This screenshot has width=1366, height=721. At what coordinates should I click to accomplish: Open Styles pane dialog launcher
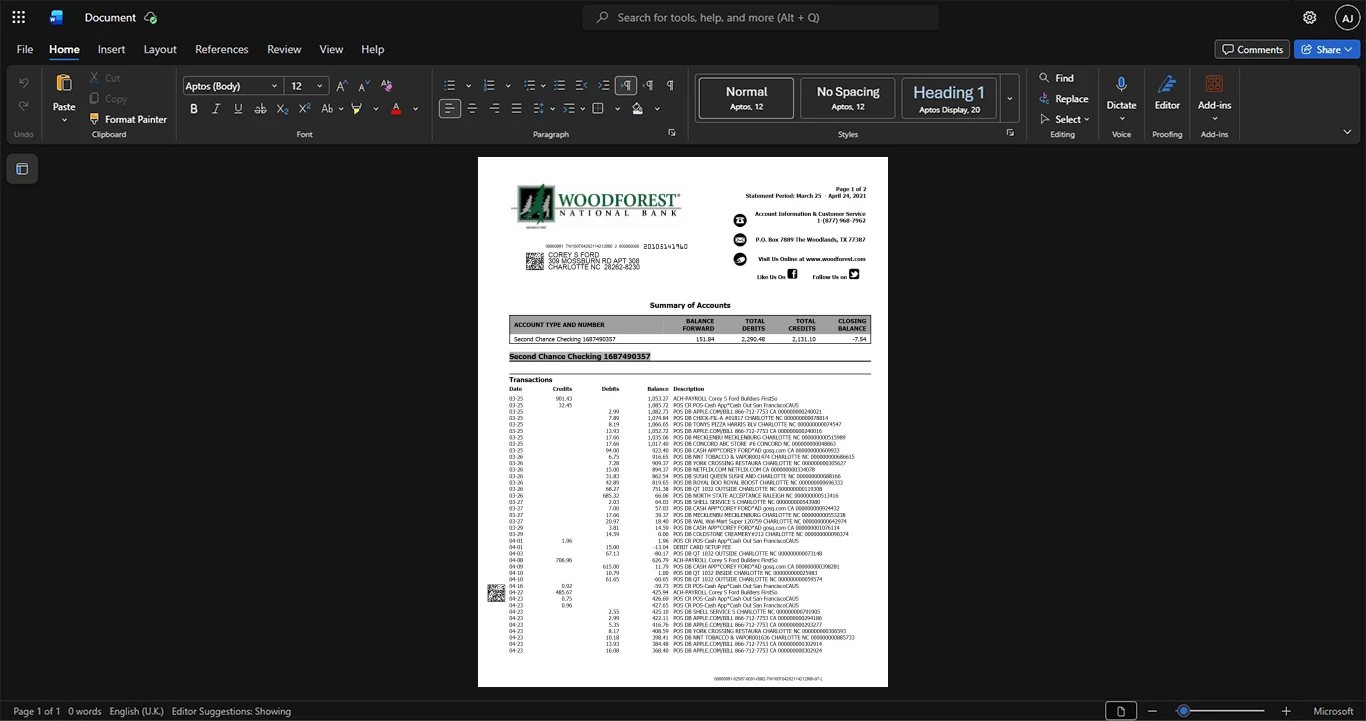[x=1010, y=133]
